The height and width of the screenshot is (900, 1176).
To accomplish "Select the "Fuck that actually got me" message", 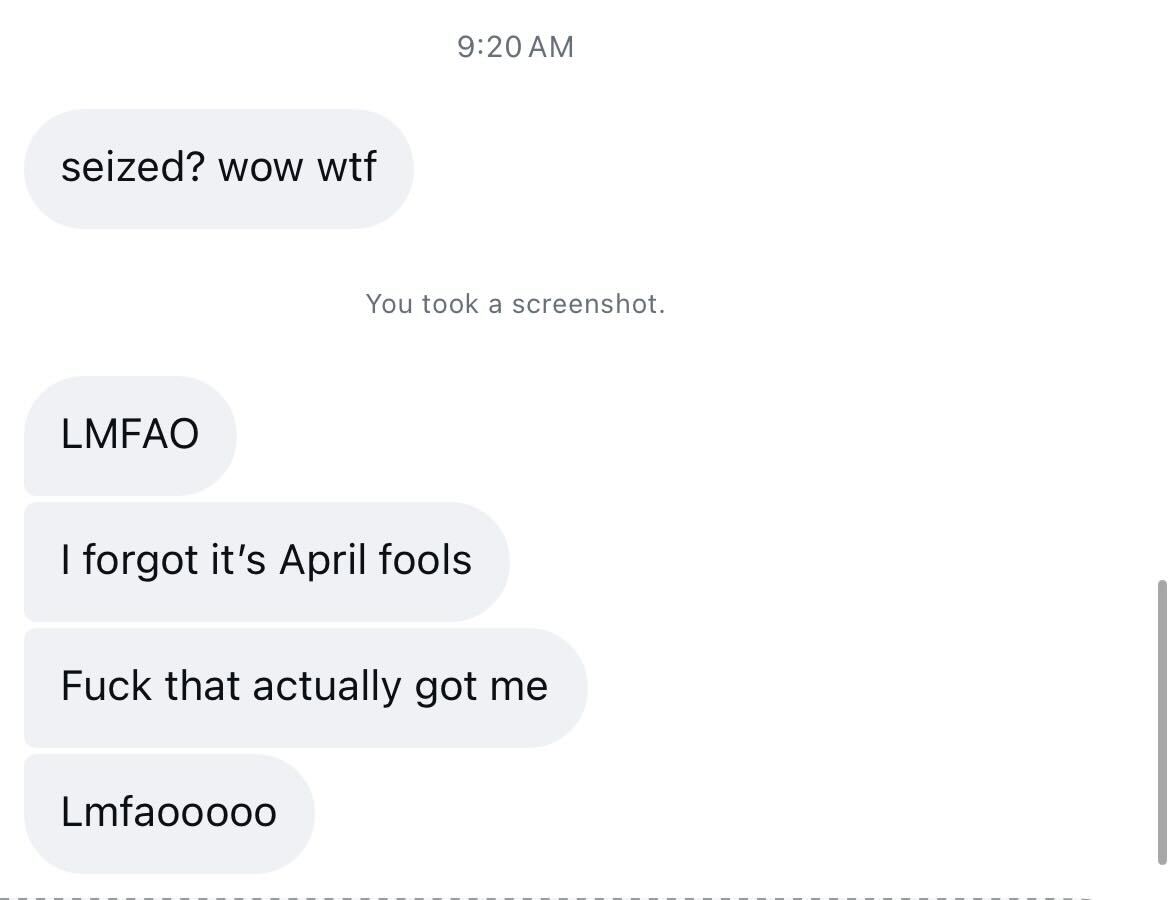I will pos(304,687).
